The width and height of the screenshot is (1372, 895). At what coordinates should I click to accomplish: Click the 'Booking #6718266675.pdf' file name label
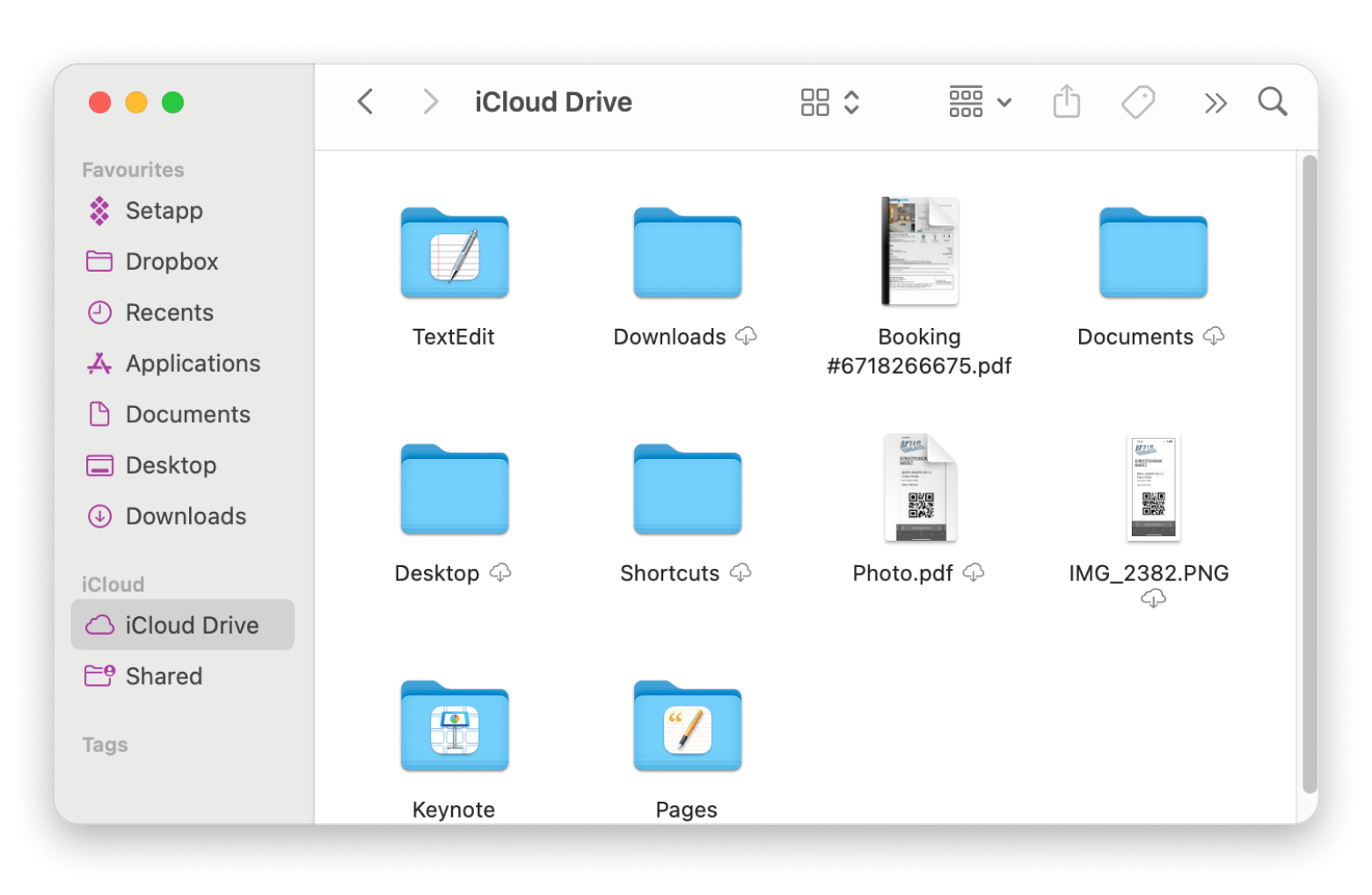coord(919,351)
